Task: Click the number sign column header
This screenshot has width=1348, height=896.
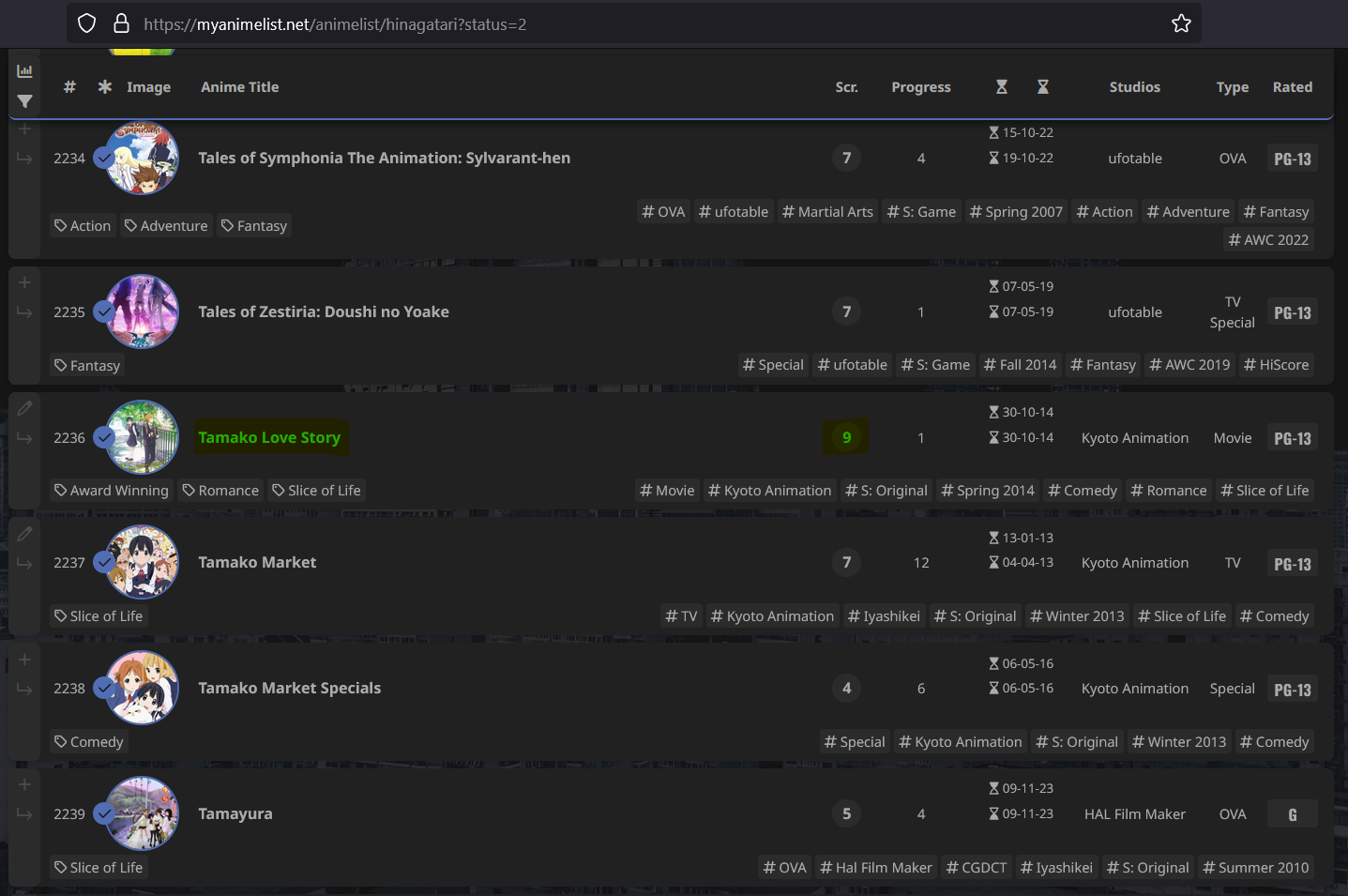Action: (x=69, y=86)
